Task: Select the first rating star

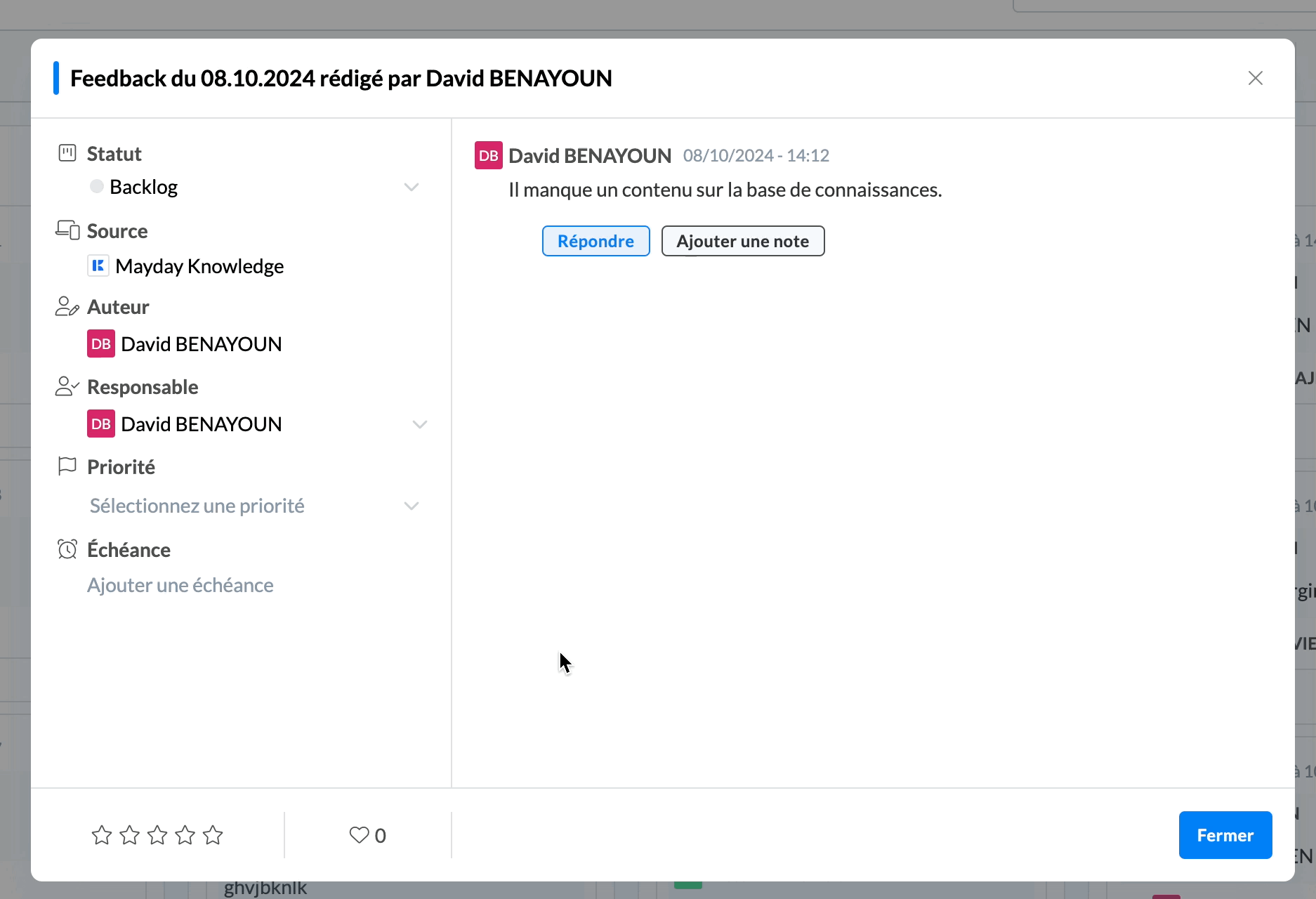Action: [102, 835]
